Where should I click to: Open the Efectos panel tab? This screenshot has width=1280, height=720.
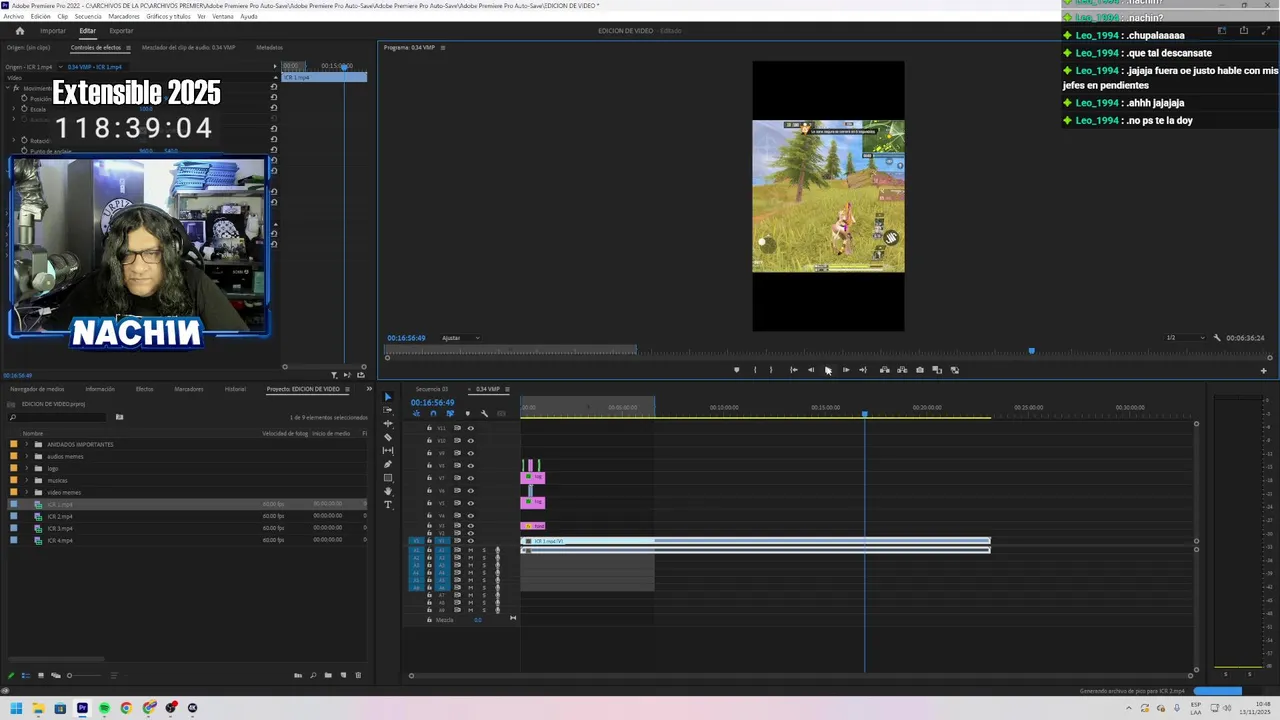144,389
